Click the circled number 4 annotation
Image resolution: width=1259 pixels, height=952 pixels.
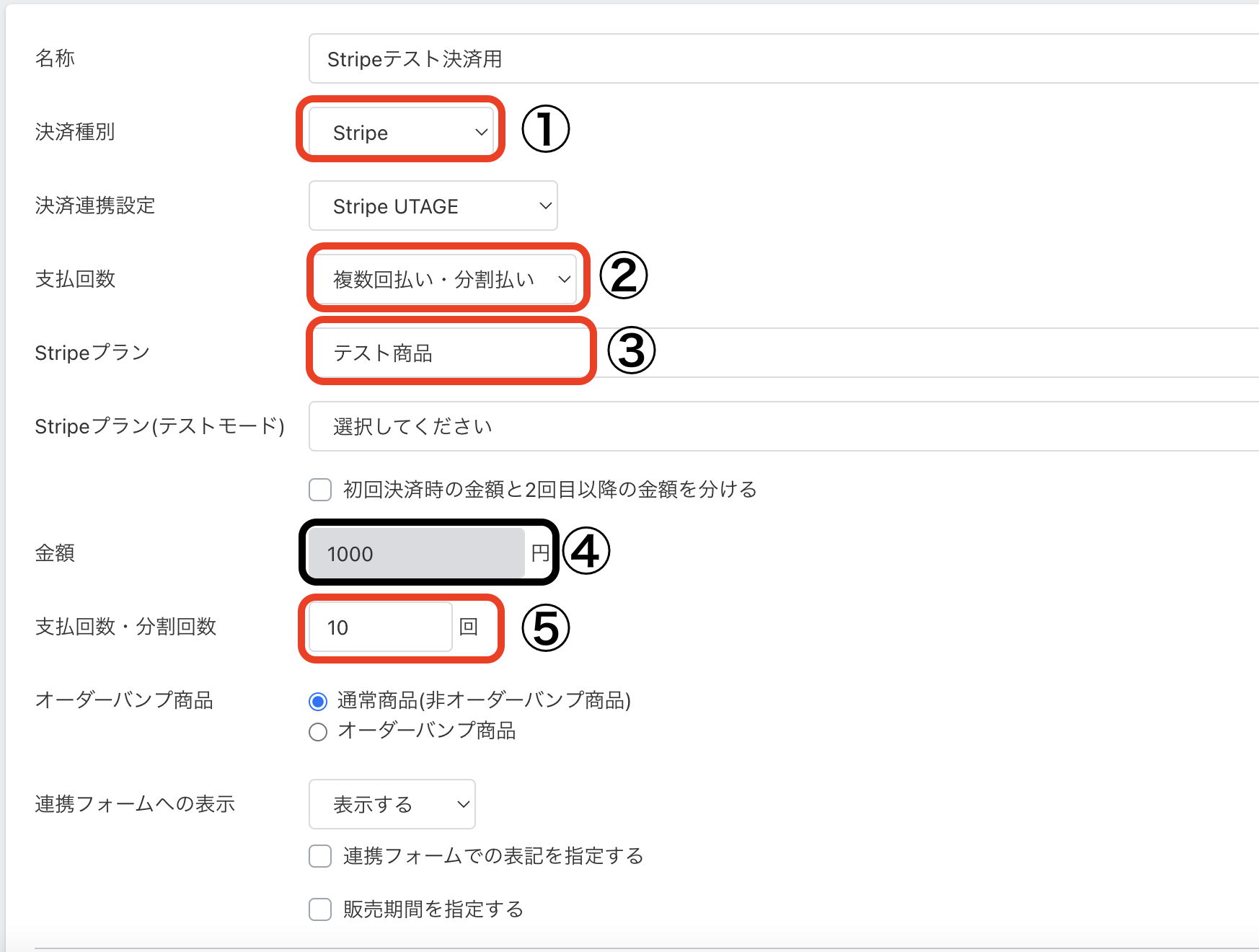pyautogui.click(x=586, y=552)
